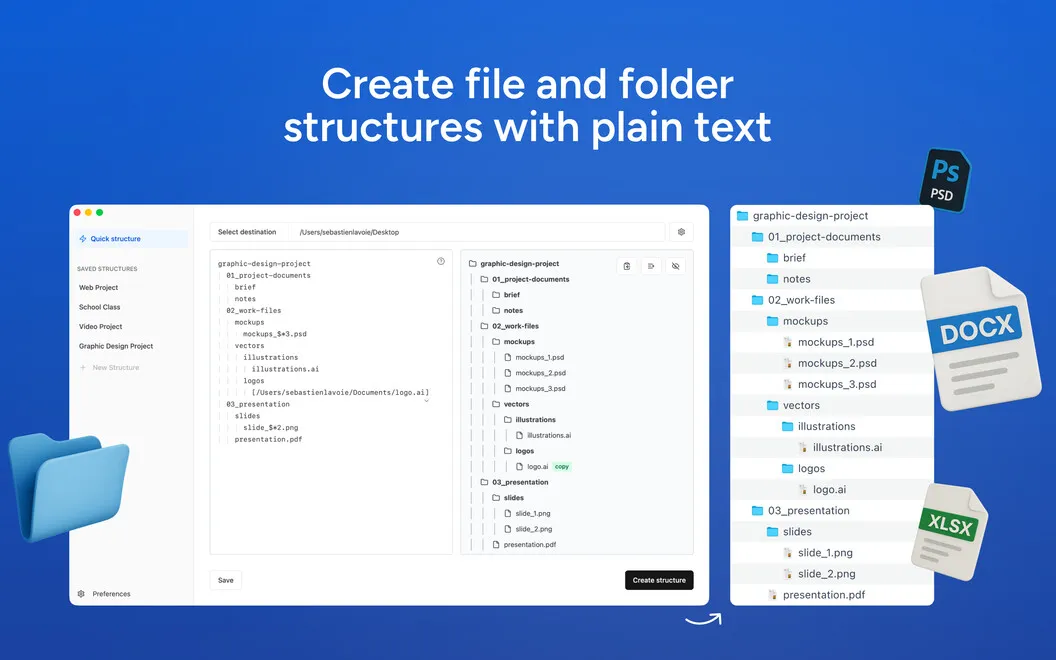Click the slide_2.png file icon in preview
Image resolution: width=1056 pixels, height=660 pixels.
click(x=508, y=529)
